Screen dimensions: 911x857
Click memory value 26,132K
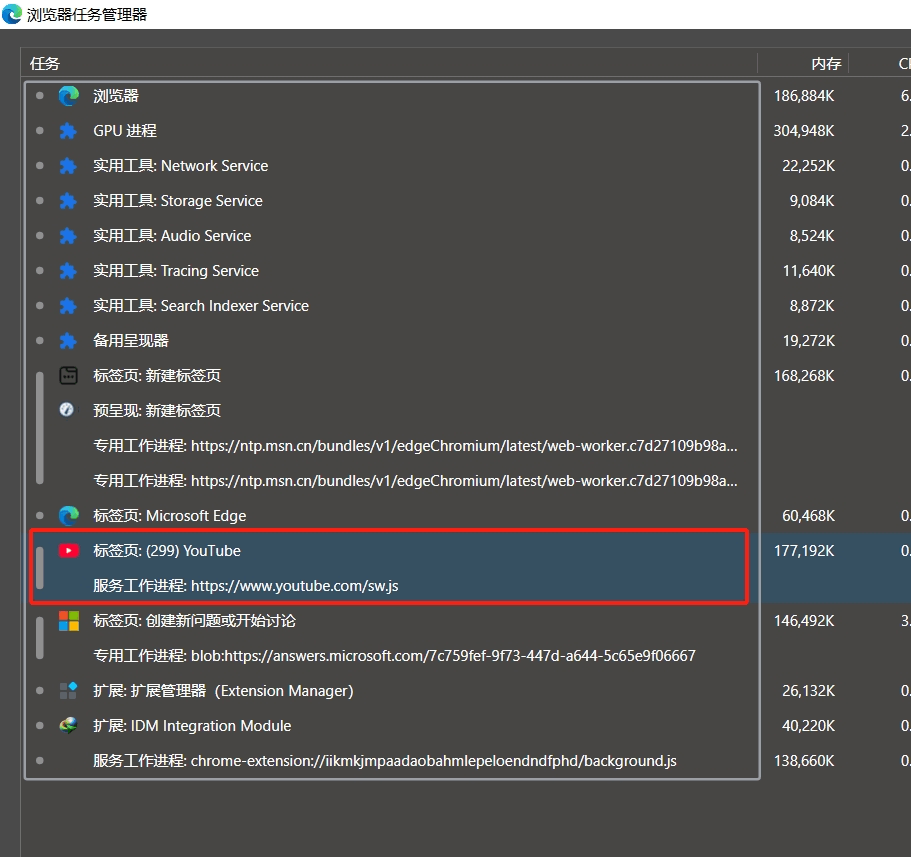pos(808,690)
